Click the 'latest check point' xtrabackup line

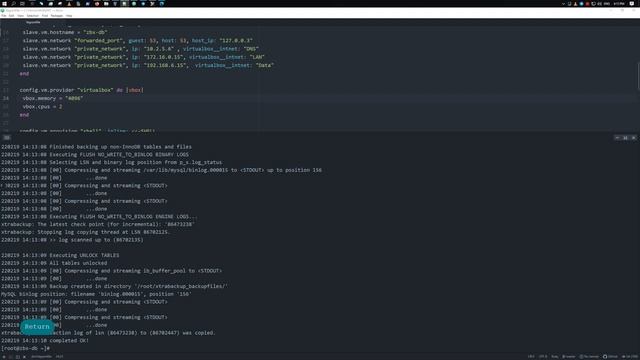click(x=98, y=224)
